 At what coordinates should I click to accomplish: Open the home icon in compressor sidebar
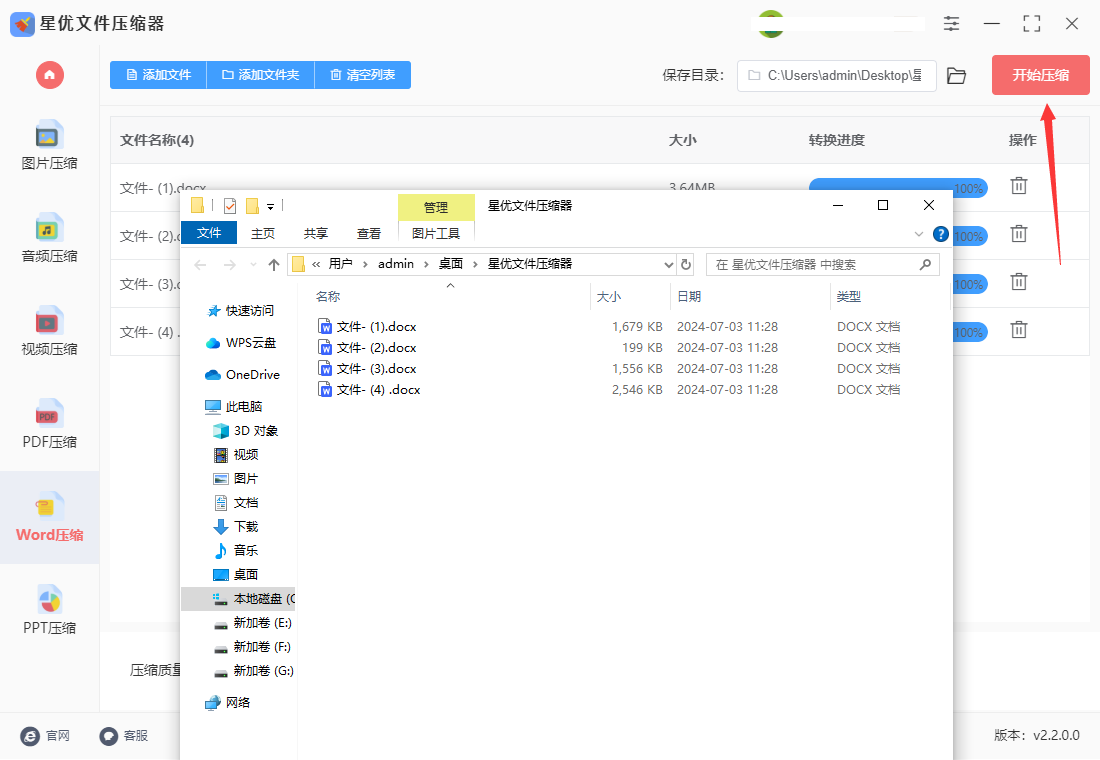pos(50,75)
